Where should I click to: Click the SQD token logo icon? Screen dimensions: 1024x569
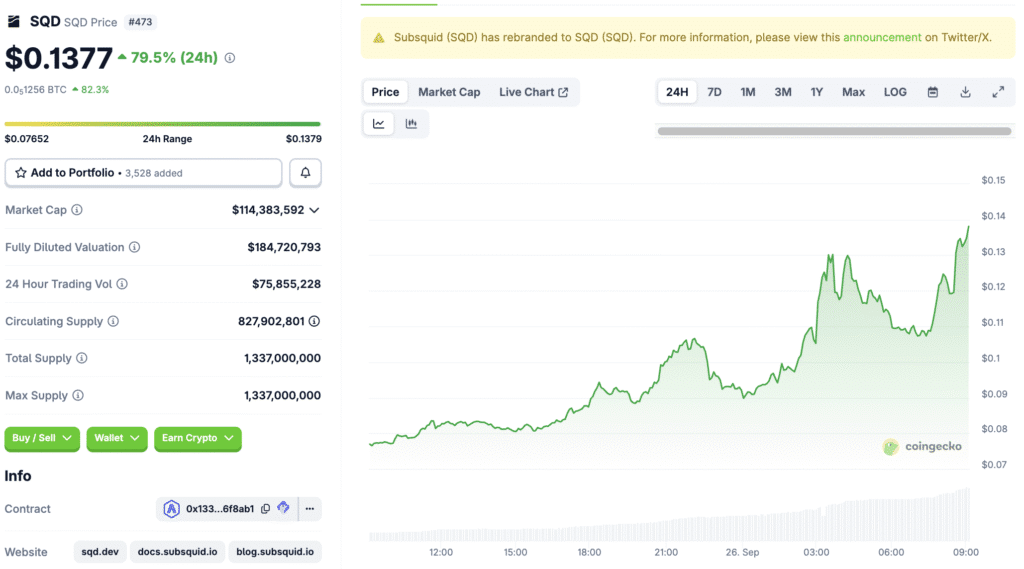click(14, 22)
